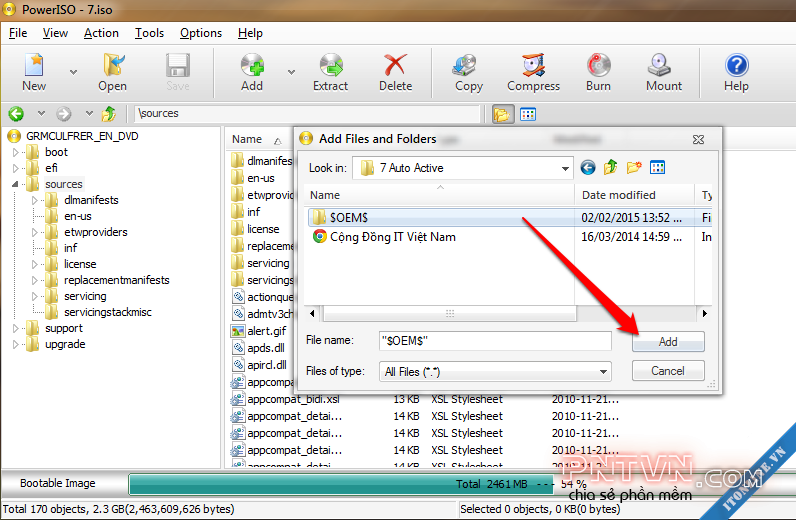This screenshot has width=796, height=520.
Task: Click the dialog's create new folder icon
Action: [634, 167]
